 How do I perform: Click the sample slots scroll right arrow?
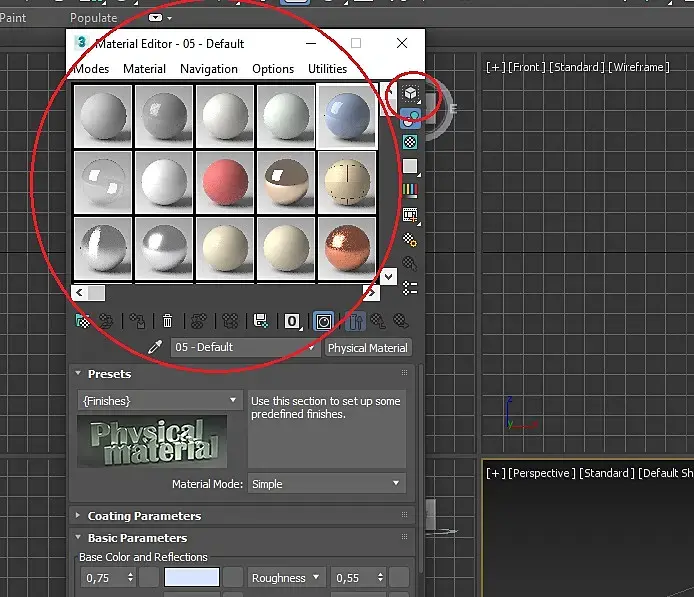click(x=372, y=293)
